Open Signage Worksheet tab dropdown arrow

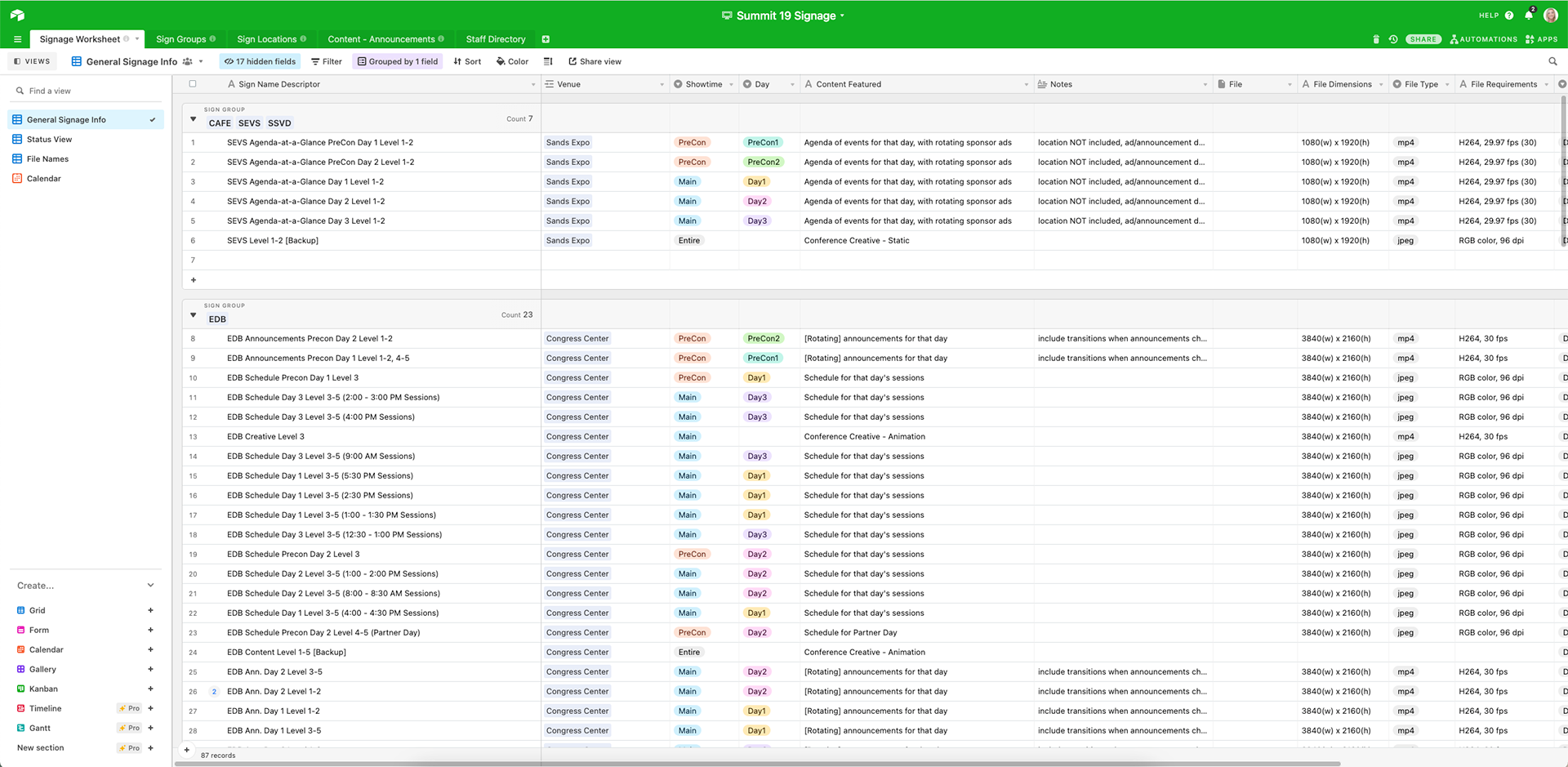[x=136, y=38]
